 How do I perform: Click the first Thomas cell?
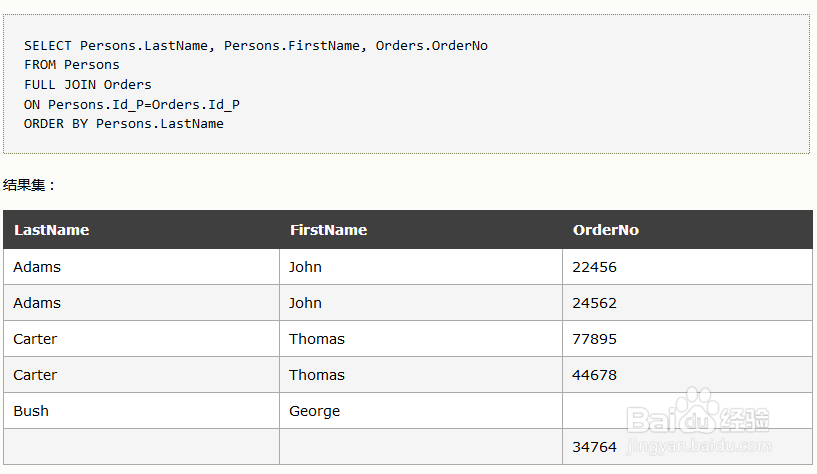[x=421, y=339]
